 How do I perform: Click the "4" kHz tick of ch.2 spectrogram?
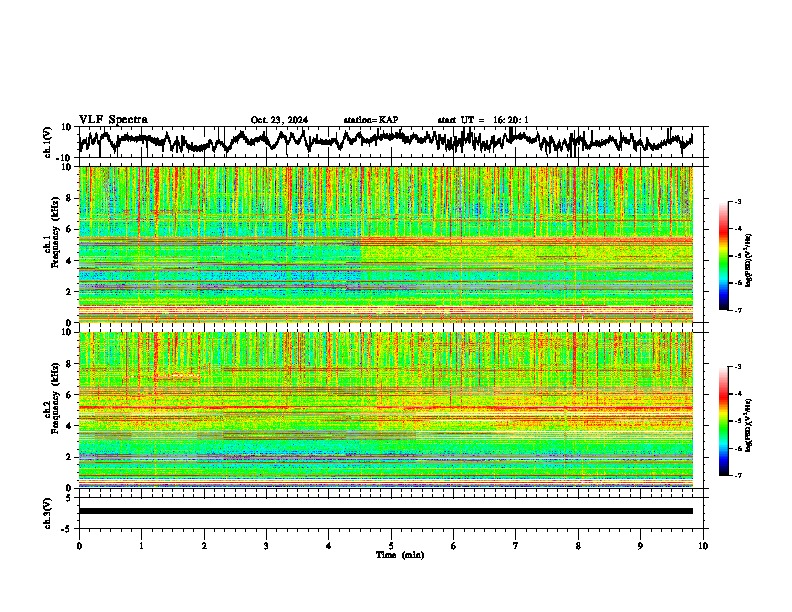69,426
